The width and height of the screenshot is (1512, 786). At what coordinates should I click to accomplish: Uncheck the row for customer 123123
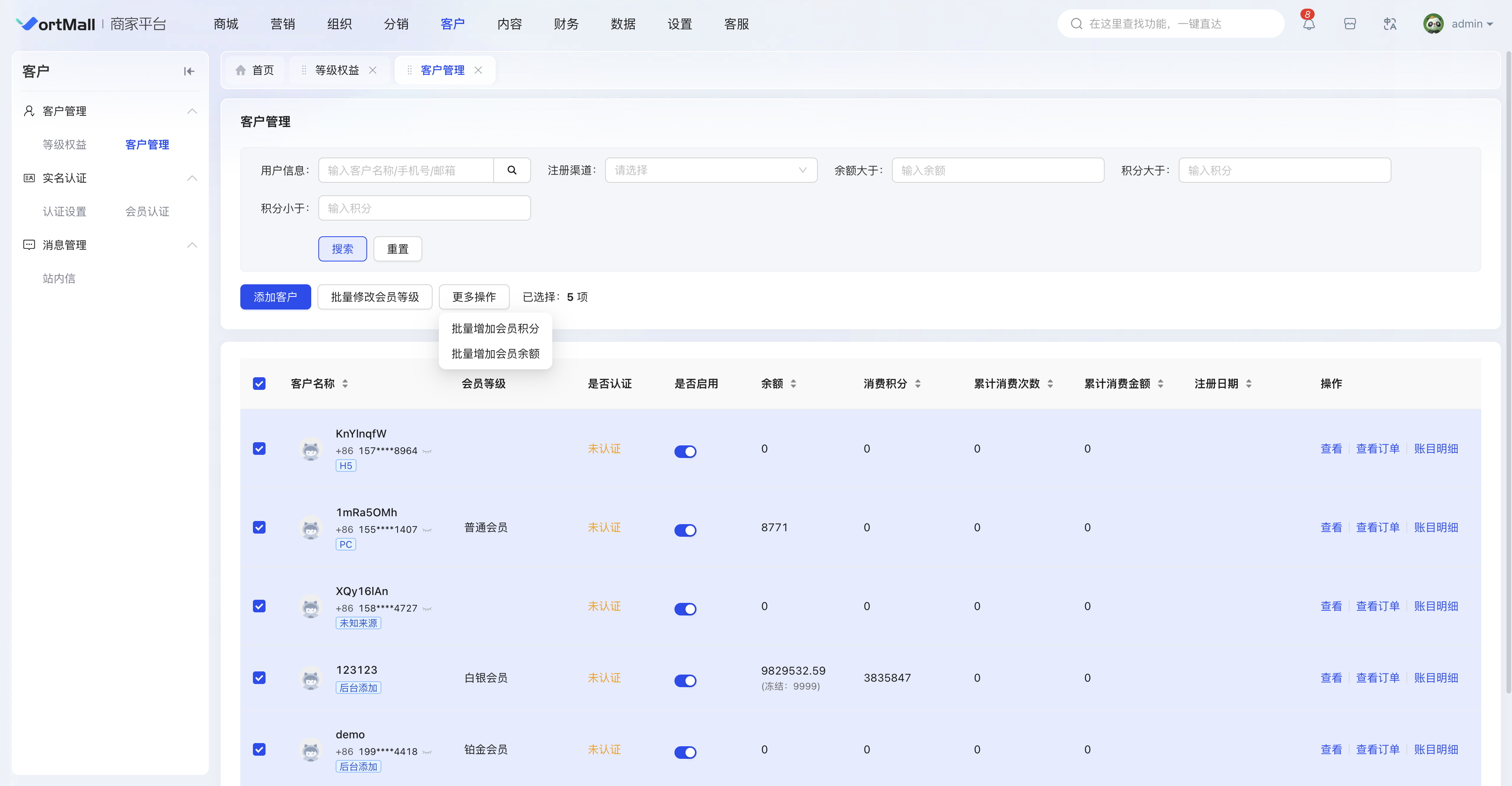[x=259, y=678]
